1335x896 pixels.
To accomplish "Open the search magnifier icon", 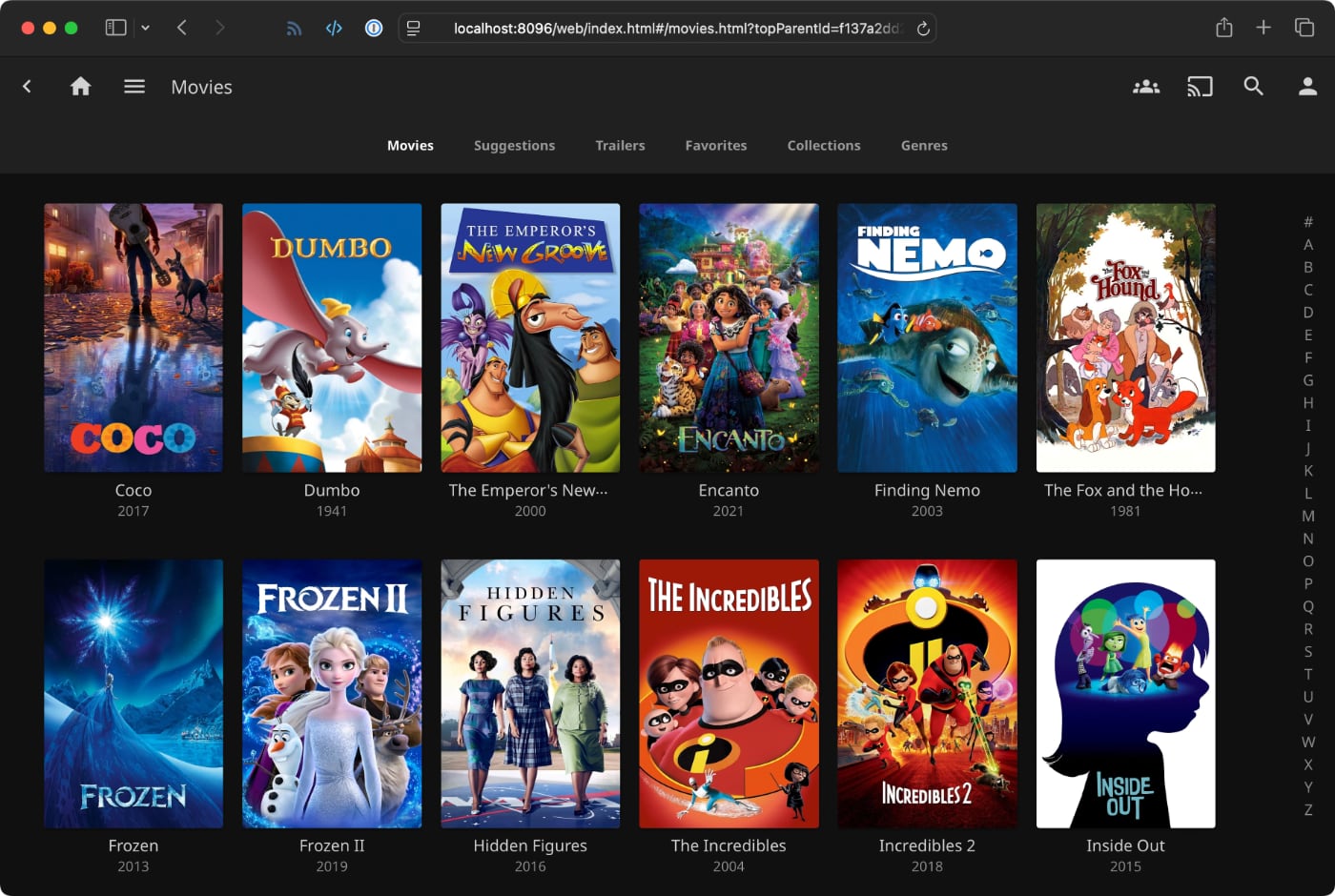I will click(1254, 87).
